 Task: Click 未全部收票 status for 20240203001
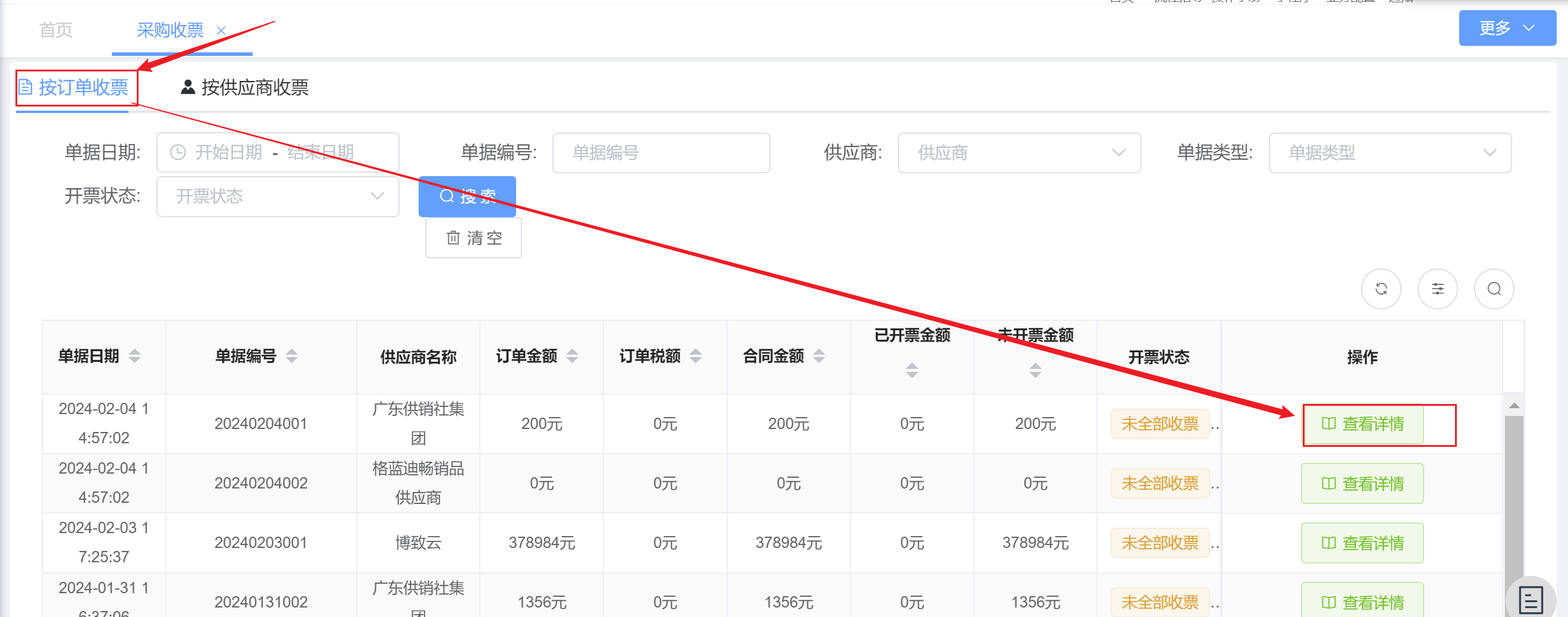1159,543
